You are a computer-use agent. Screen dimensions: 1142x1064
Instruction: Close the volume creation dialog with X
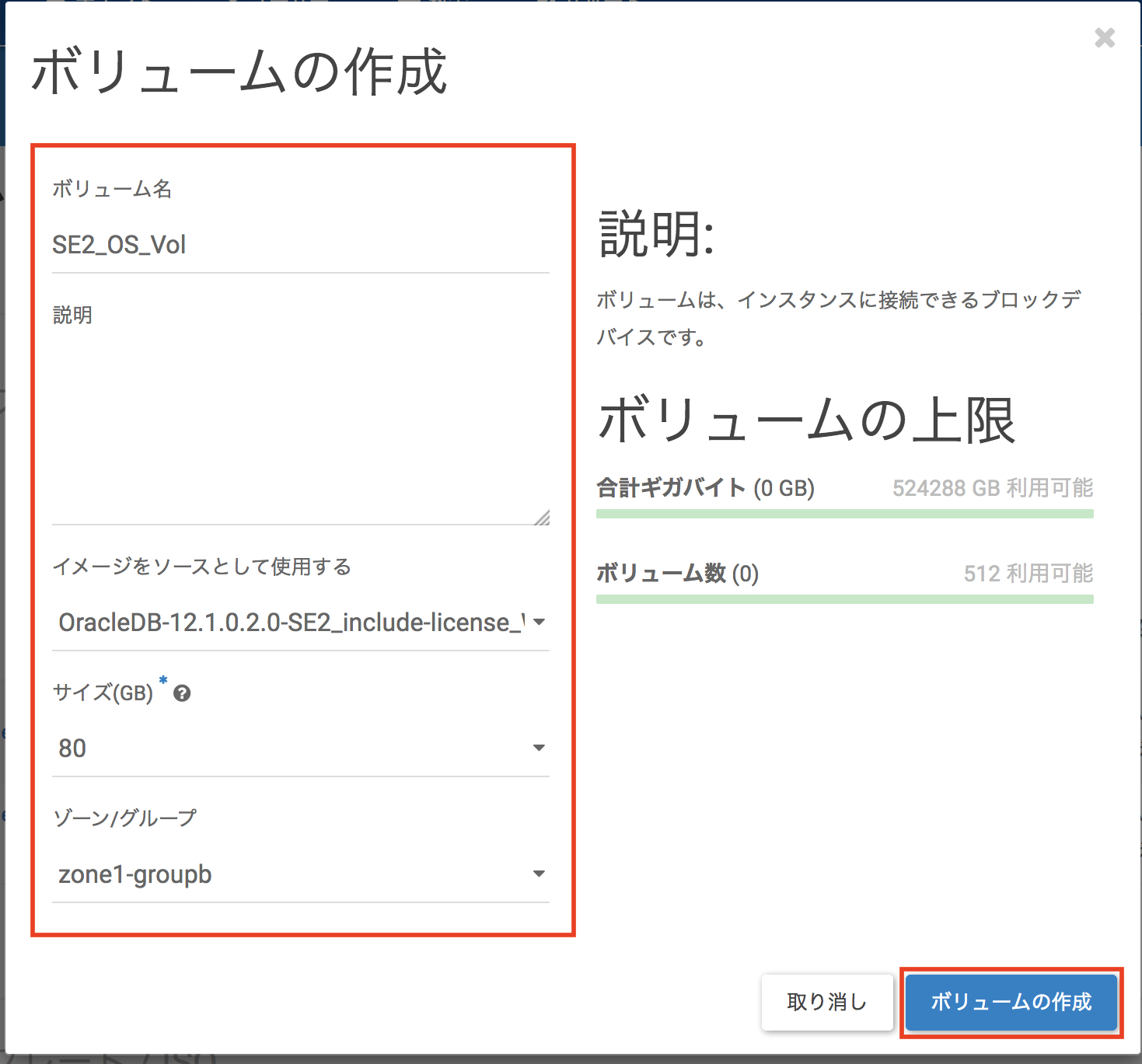point(1104,37)
